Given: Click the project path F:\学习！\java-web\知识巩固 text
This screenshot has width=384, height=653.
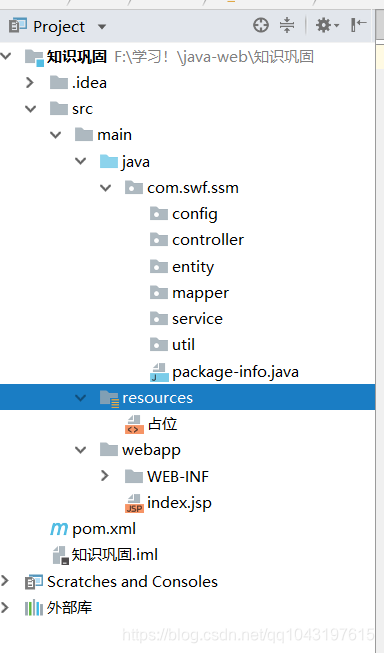Looking at the screenshot, I should pos(214,57).
